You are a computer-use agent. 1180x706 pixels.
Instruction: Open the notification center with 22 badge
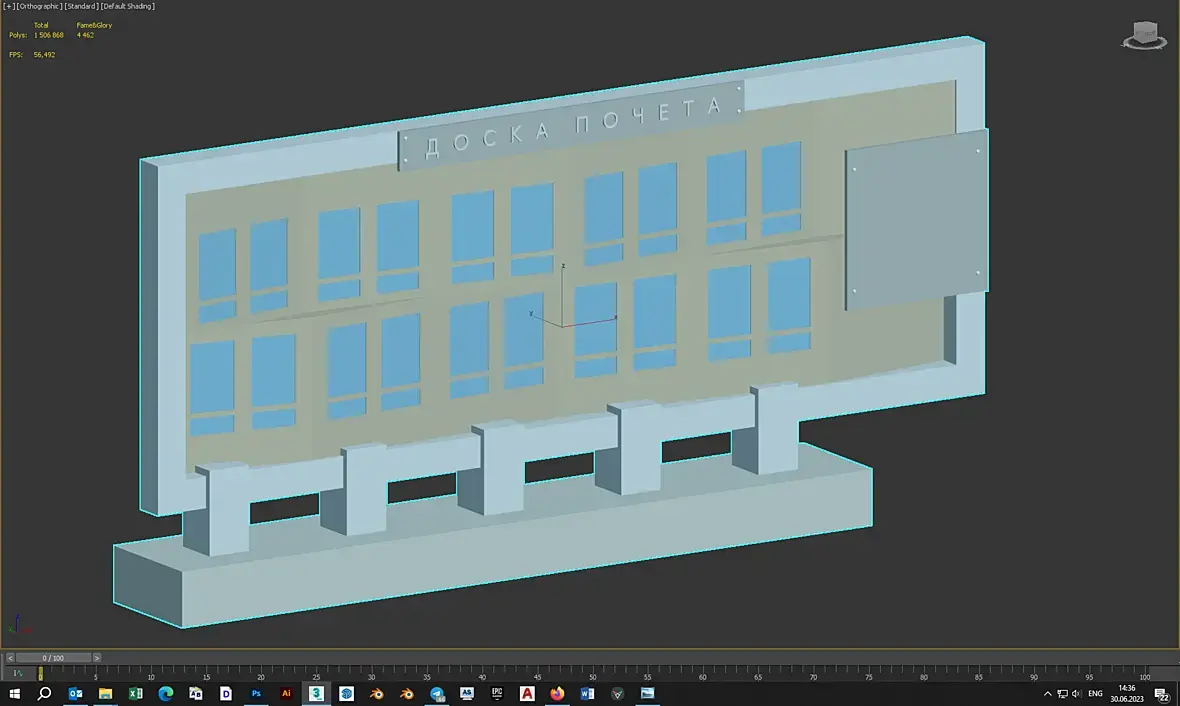[1162, 694]
